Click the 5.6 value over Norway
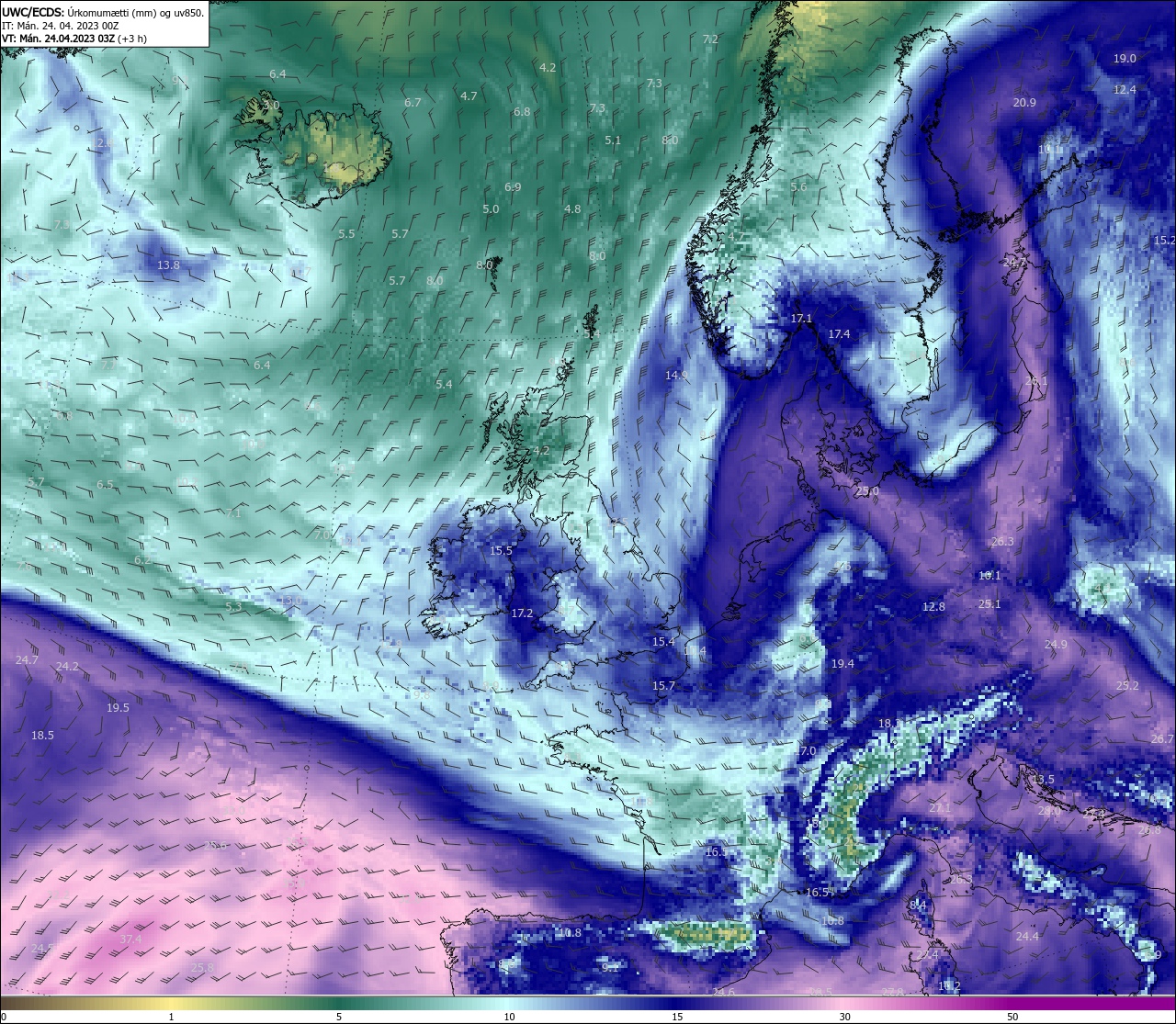Screen dimensions: 1176x1024 [798, 187]
